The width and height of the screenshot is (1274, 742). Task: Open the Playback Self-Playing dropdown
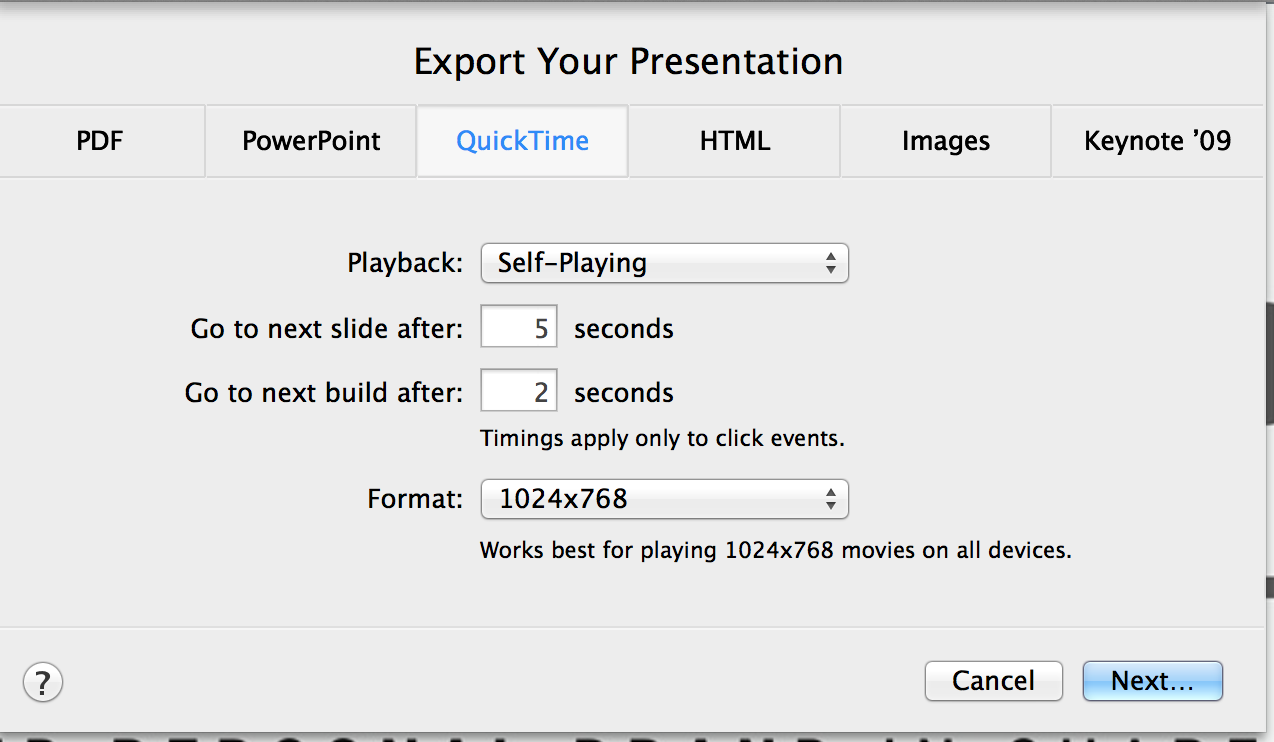click(664, 264)
